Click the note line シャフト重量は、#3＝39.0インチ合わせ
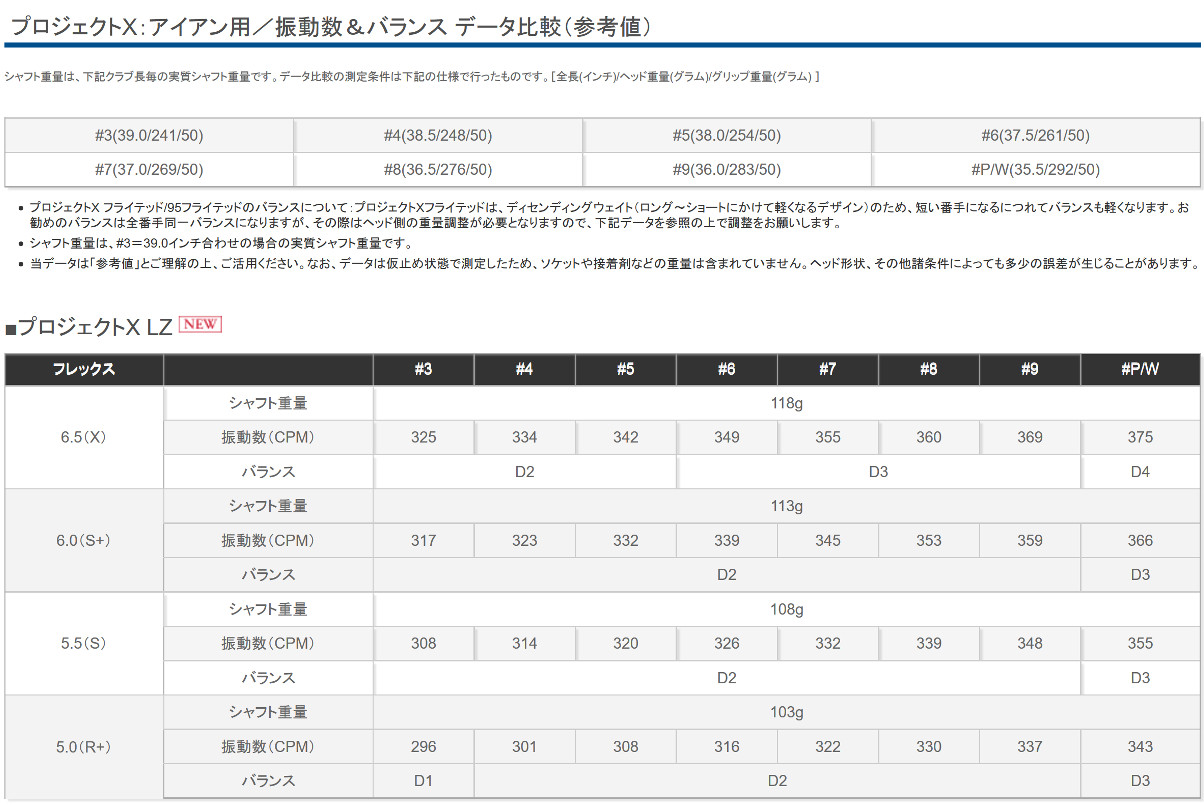The image size is (1204, 805). click(220, 243)
